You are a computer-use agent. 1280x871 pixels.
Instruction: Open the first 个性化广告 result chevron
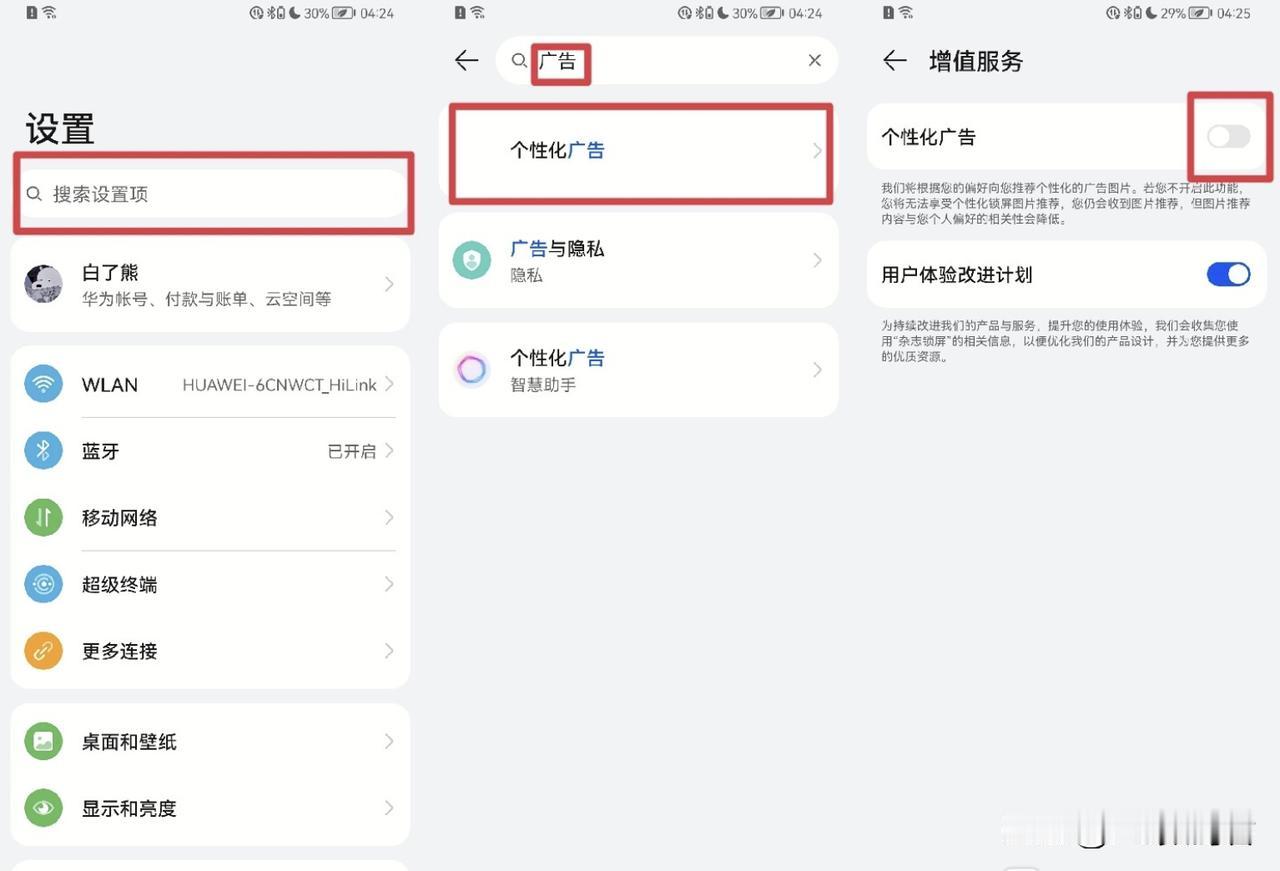(817, 151)
